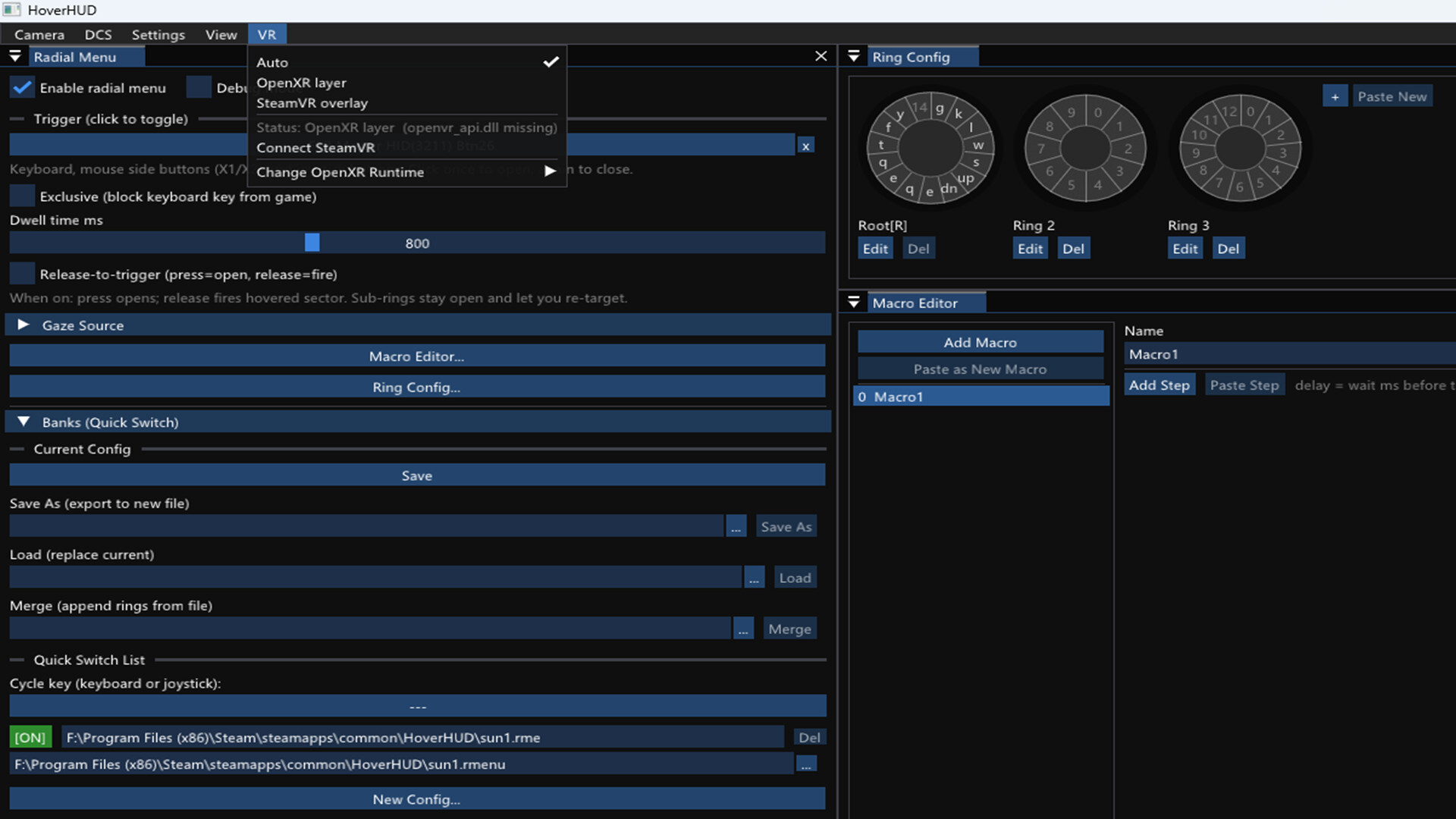1456x819 pixels.
Task: Click the Ring Config... button
Action: (x=417, y=387)
